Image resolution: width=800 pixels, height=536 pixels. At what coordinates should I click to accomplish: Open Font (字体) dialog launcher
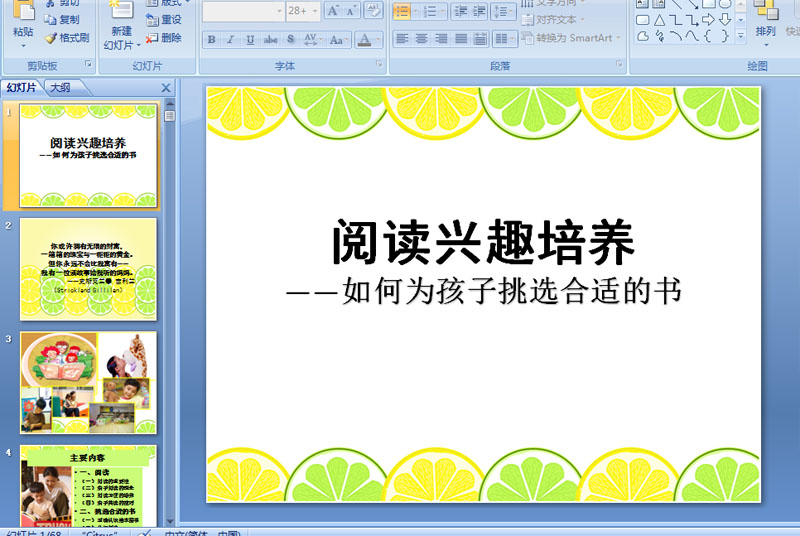(379, 64)
